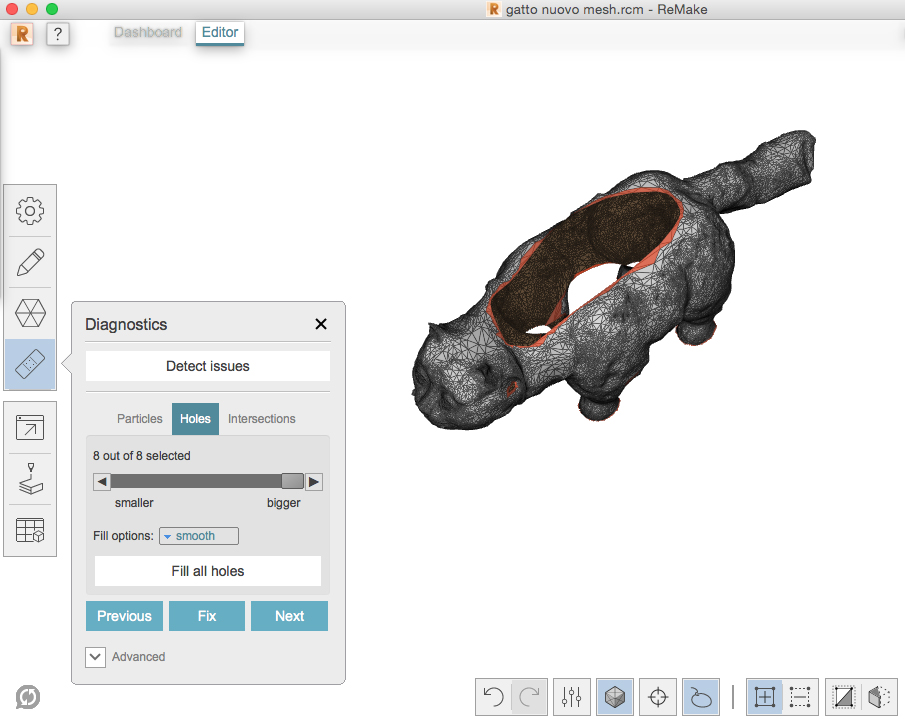The image size is (905, 719).
Task: Select the dashed rectangle selection icon
Action: click(x=801, y=697)
